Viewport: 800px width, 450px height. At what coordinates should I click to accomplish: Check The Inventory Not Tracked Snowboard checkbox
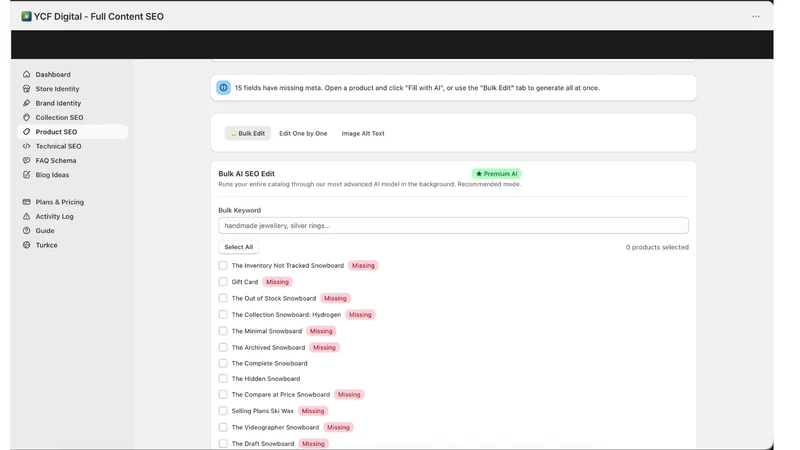[223, 265]
